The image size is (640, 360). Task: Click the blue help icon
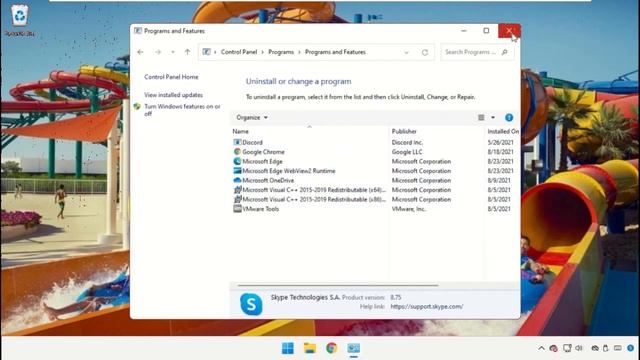click(x=509, y=118)
